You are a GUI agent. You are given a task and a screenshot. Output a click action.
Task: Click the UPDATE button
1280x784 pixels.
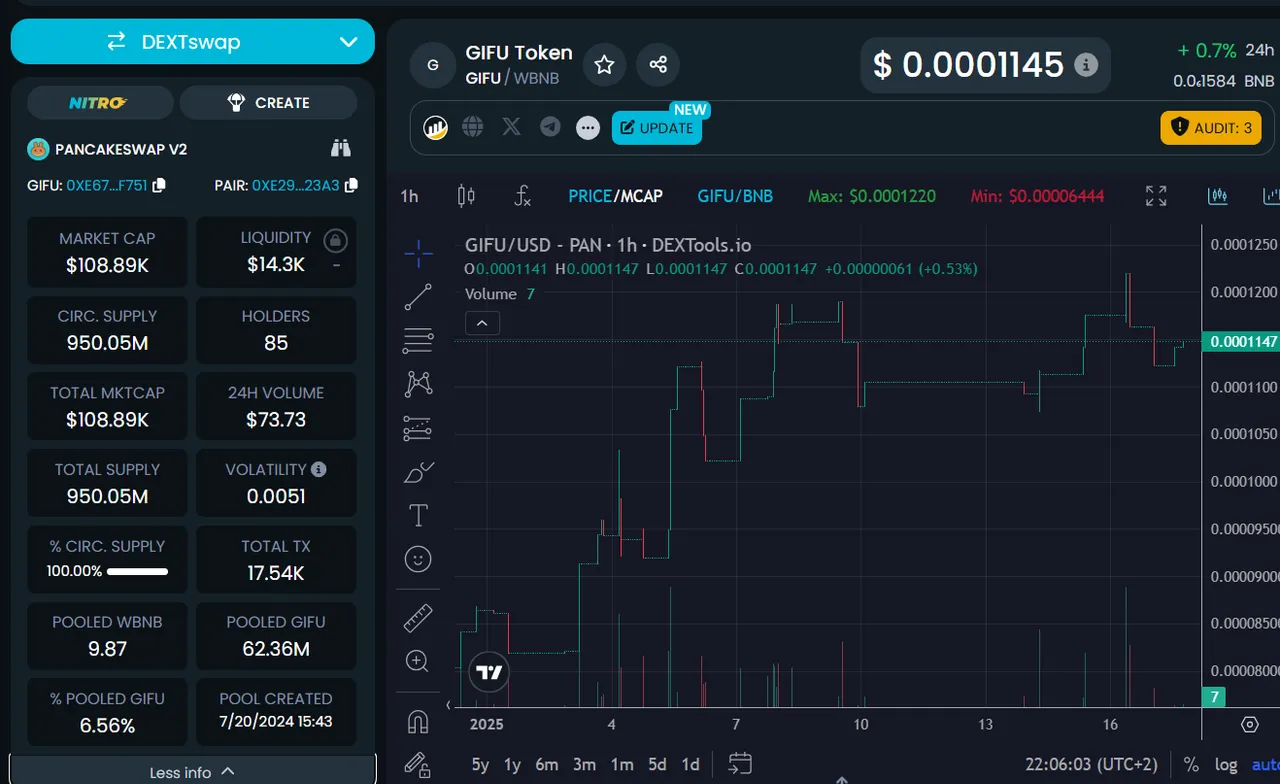[x=656, y=128]
